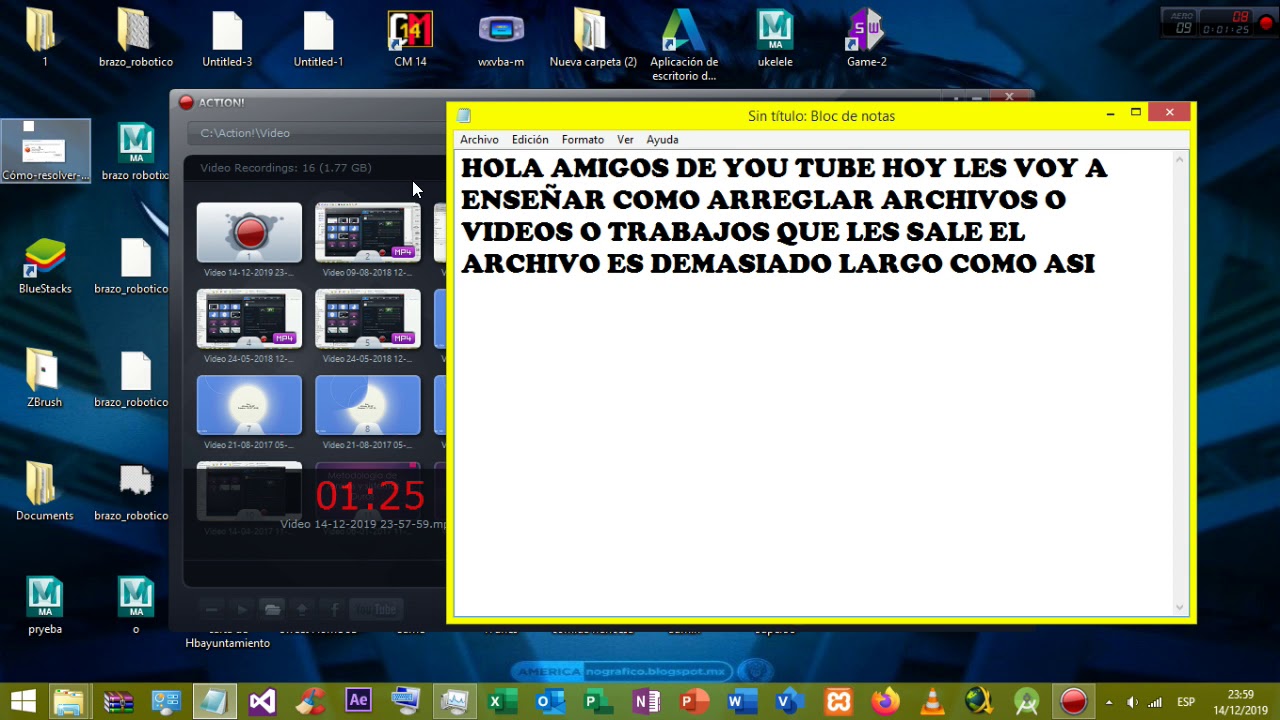1280x720 pixels.
Task: Open Word from taskbar
Action: click(x=741, y=701)
